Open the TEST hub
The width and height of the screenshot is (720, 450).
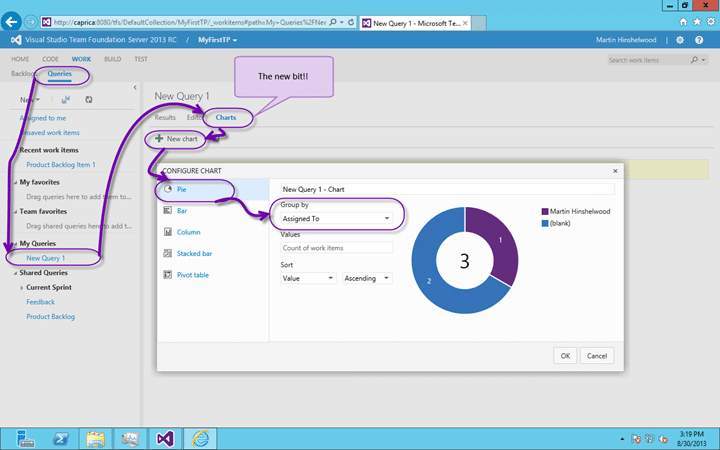pos(141,59)
